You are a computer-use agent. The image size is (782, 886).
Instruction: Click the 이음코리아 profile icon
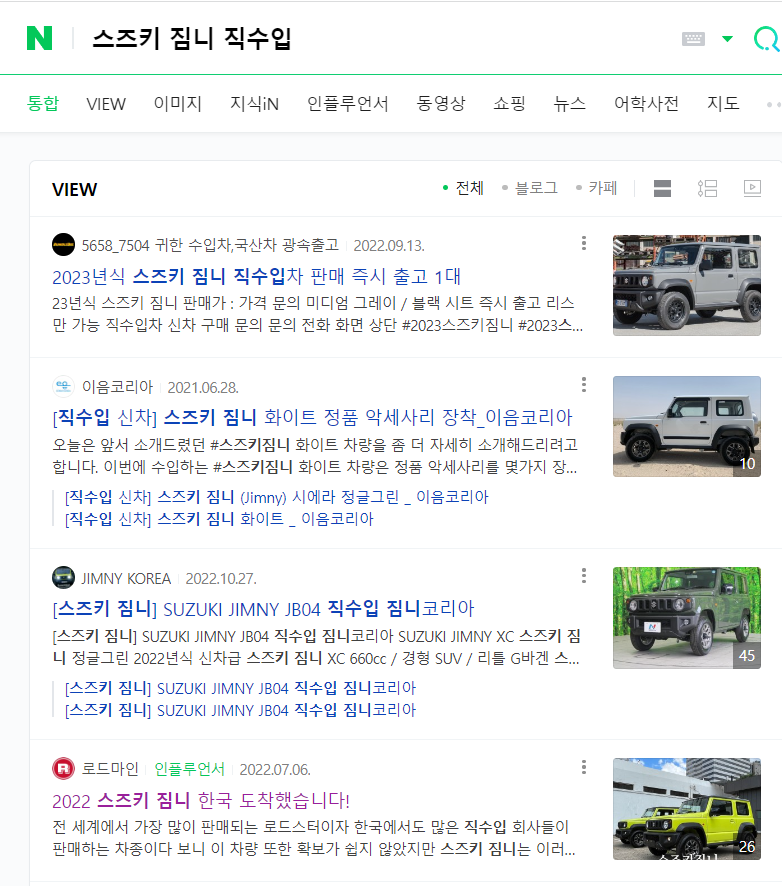pyautogui.click(x=63, y=386)
